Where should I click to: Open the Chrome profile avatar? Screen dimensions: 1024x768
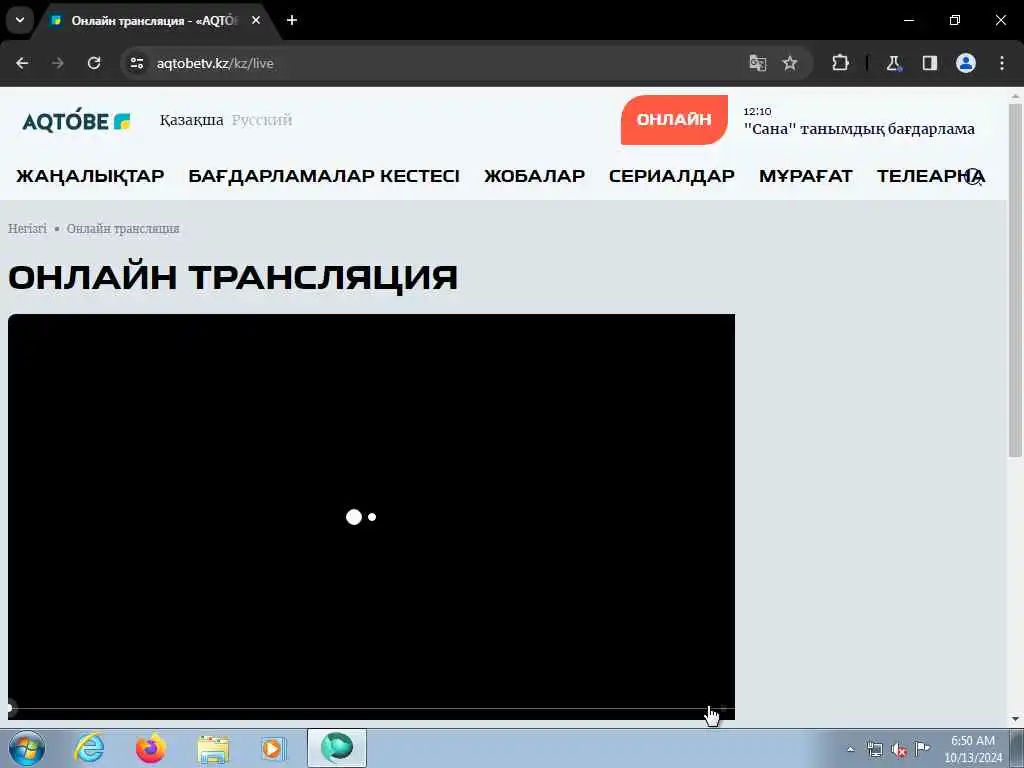click(x=966, y=63)
